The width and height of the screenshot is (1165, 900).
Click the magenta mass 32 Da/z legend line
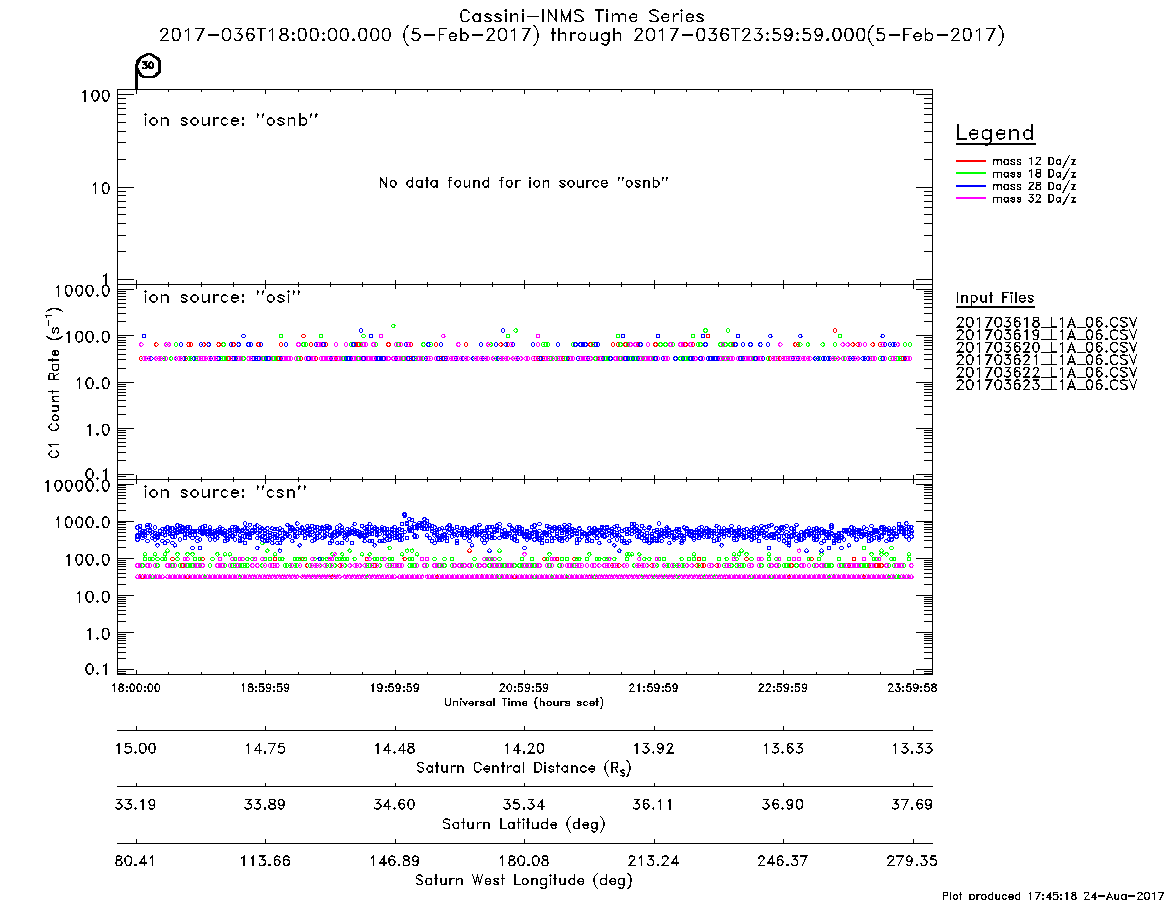[970, 198]
